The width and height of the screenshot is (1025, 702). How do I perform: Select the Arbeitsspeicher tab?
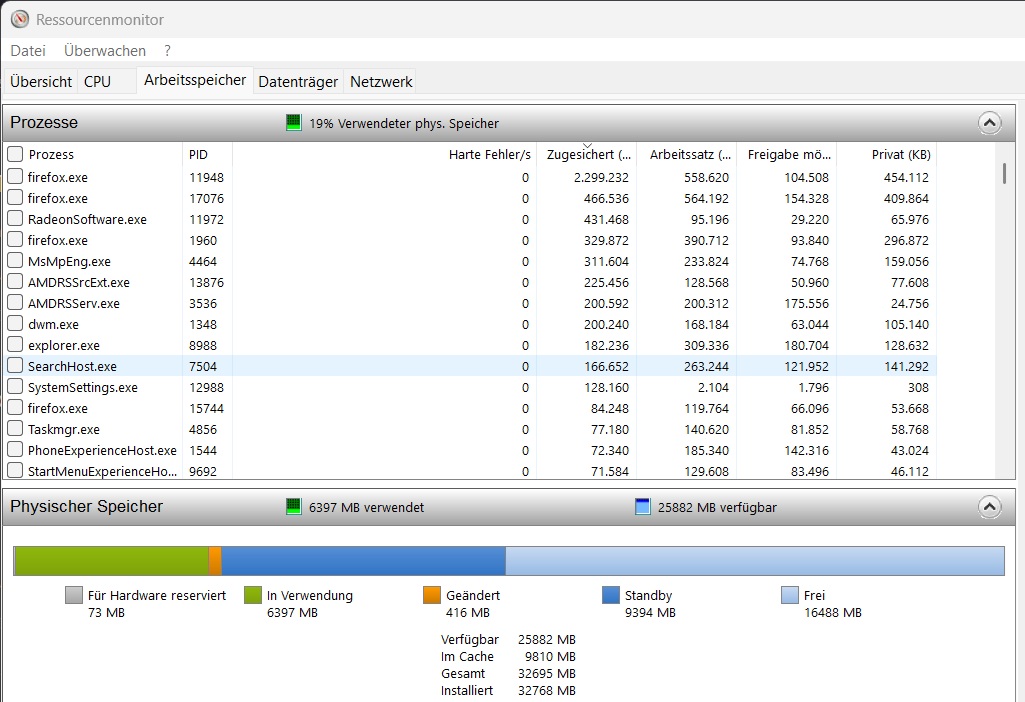[195, 80]
